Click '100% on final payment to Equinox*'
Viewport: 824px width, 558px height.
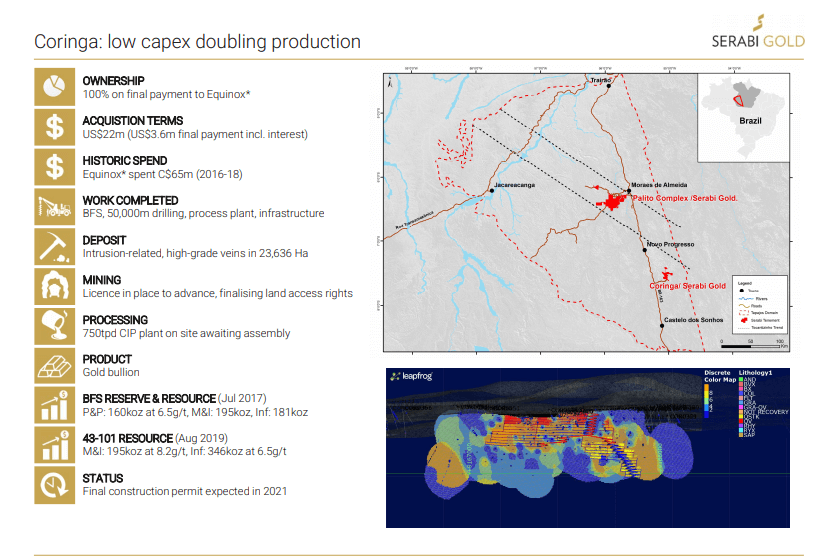click(167, 95)
